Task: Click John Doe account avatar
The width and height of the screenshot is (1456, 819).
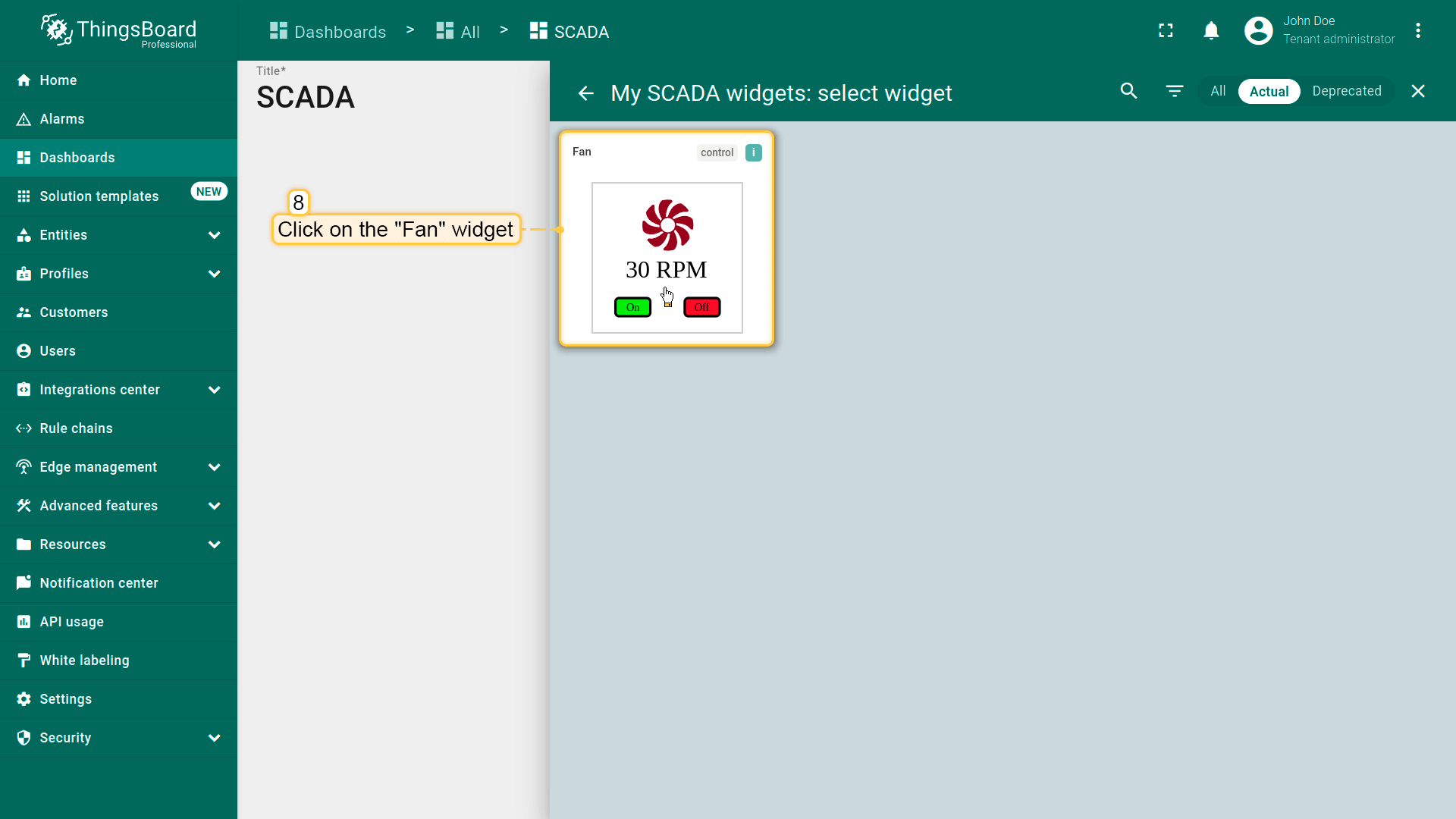Action: 1258,31
